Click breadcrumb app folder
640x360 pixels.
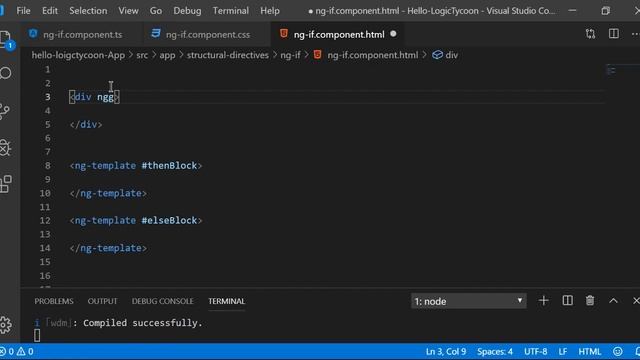[x=167, y=55]
